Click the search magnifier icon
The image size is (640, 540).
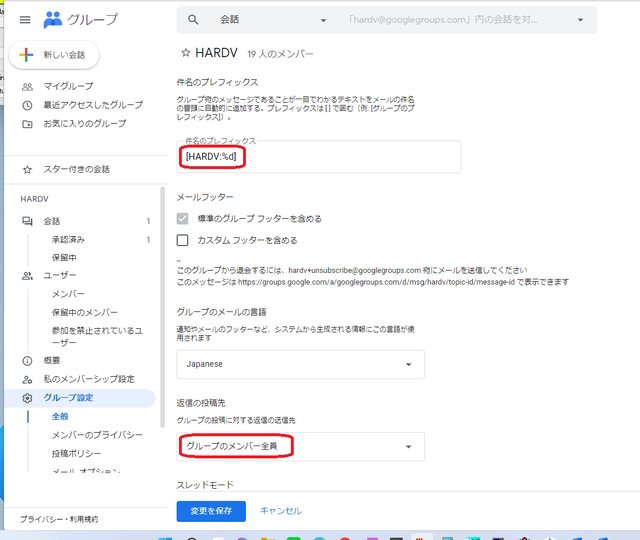[x=193, y=20]
